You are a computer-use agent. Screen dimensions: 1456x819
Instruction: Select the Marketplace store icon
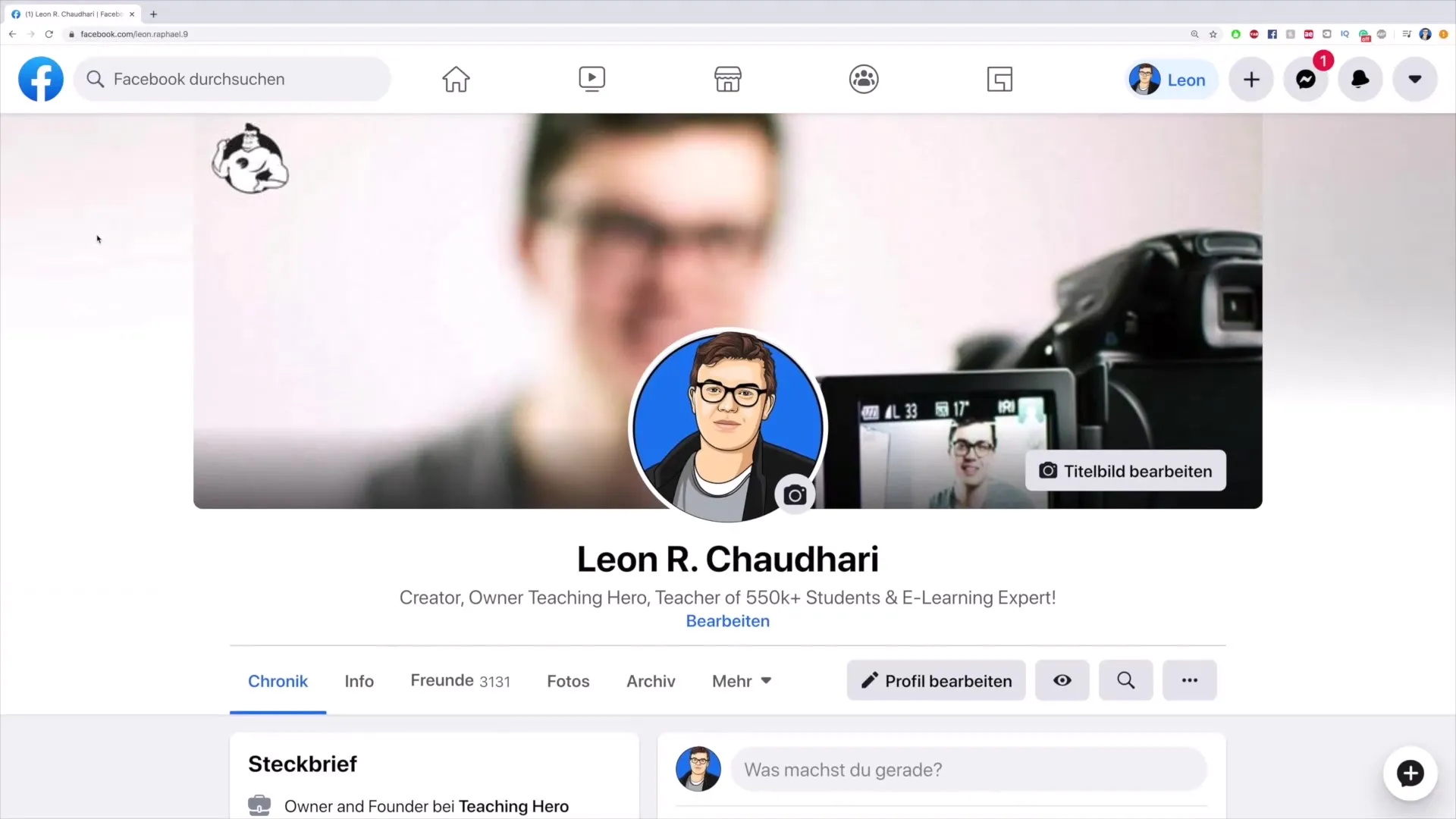tap(728, 79)
